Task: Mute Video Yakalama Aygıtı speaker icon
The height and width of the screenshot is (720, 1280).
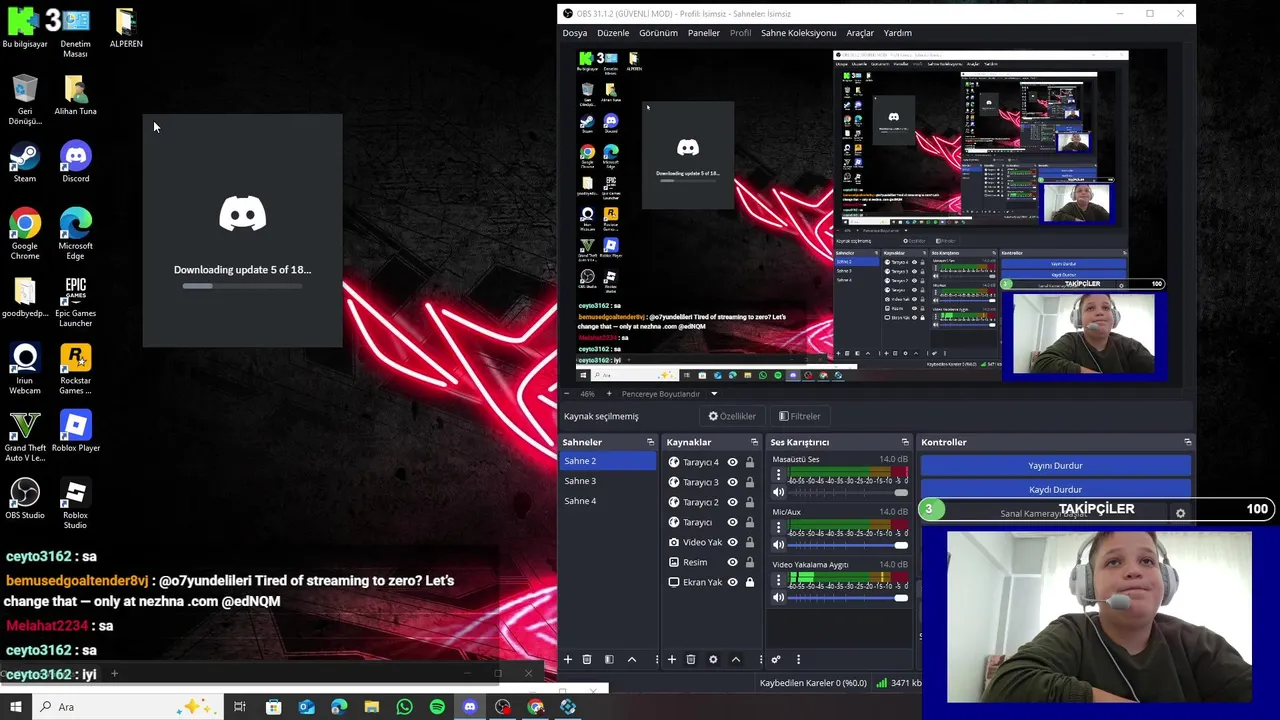Action: [779, 598]
